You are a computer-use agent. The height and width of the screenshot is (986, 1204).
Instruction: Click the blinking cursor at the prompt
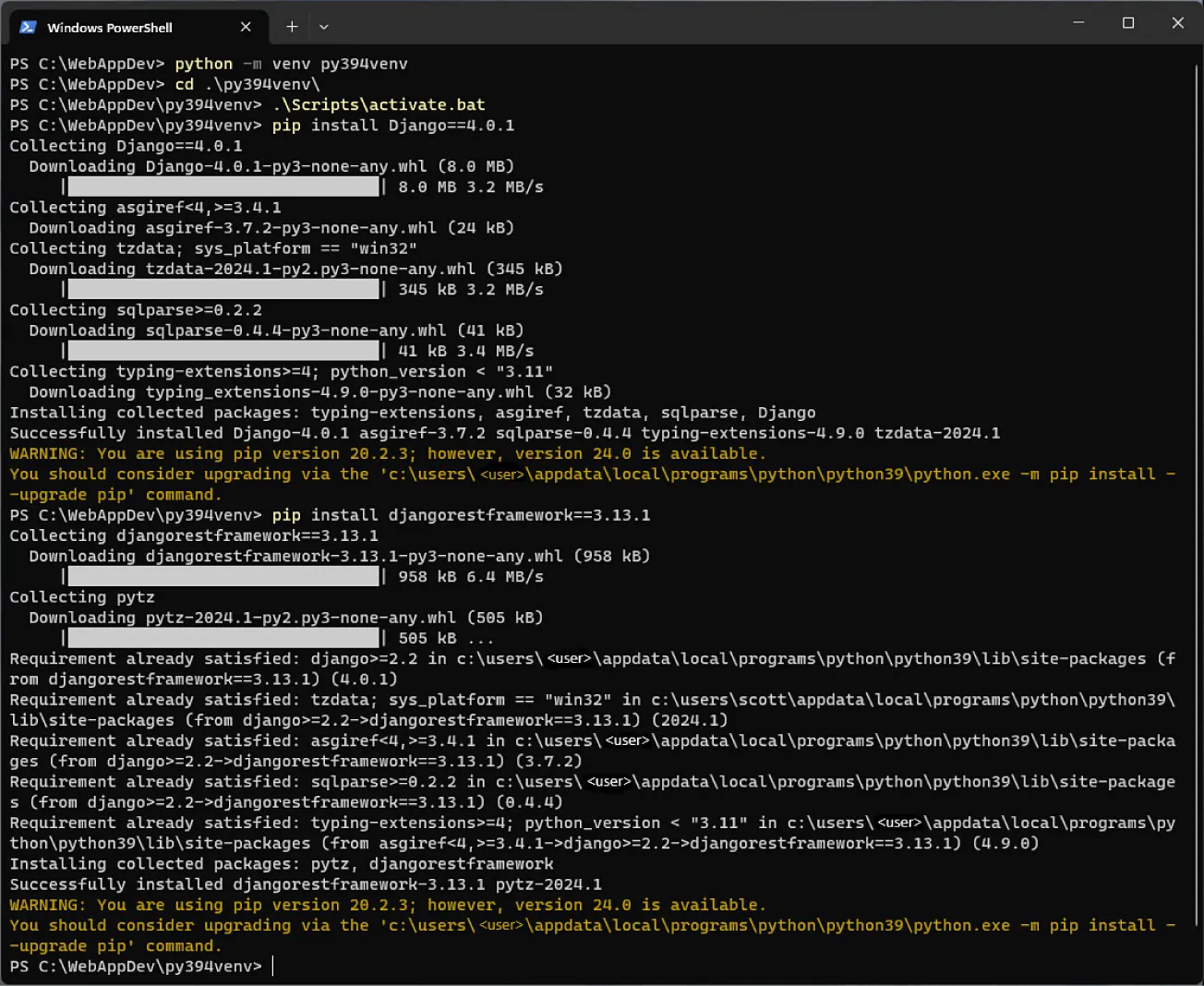click(x=273, y=966)
